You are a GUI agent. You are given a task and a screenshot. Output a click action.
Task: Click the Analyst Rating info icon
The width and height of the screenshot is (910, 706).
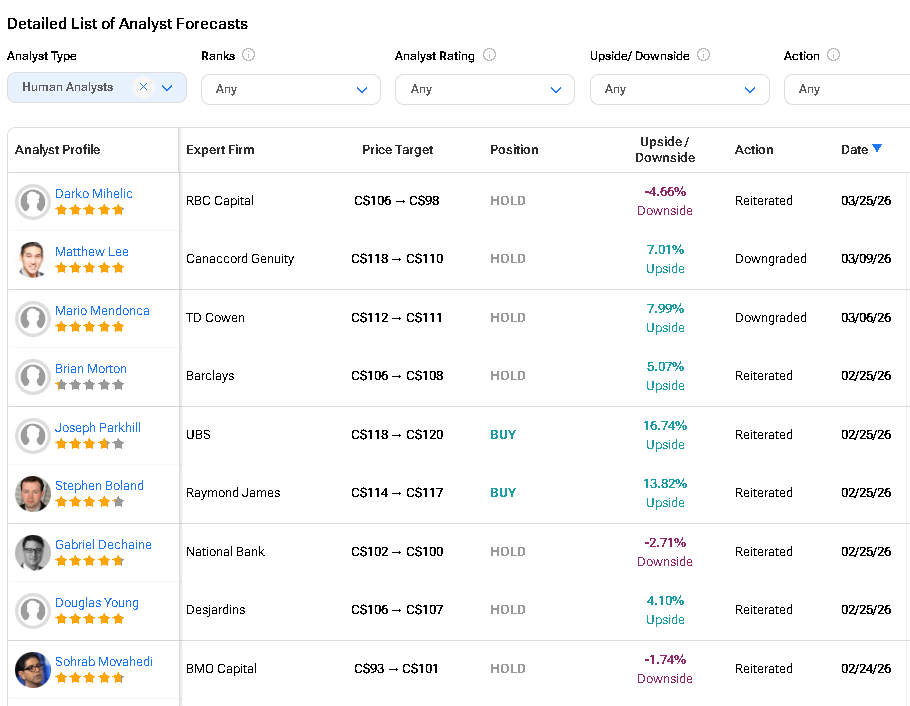489,55
